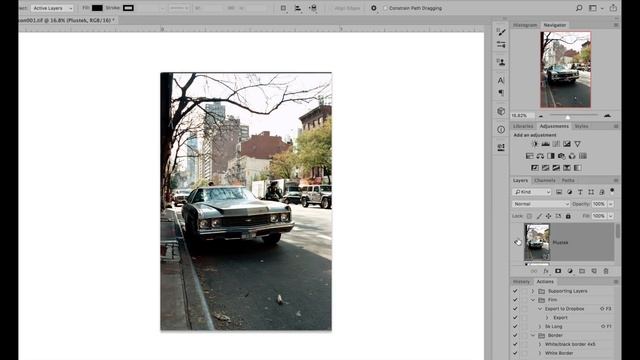Screen dimensions: 640x360
Task: Click the search magnifier icon
Action: pyautogui.click(x=579, y=8)
